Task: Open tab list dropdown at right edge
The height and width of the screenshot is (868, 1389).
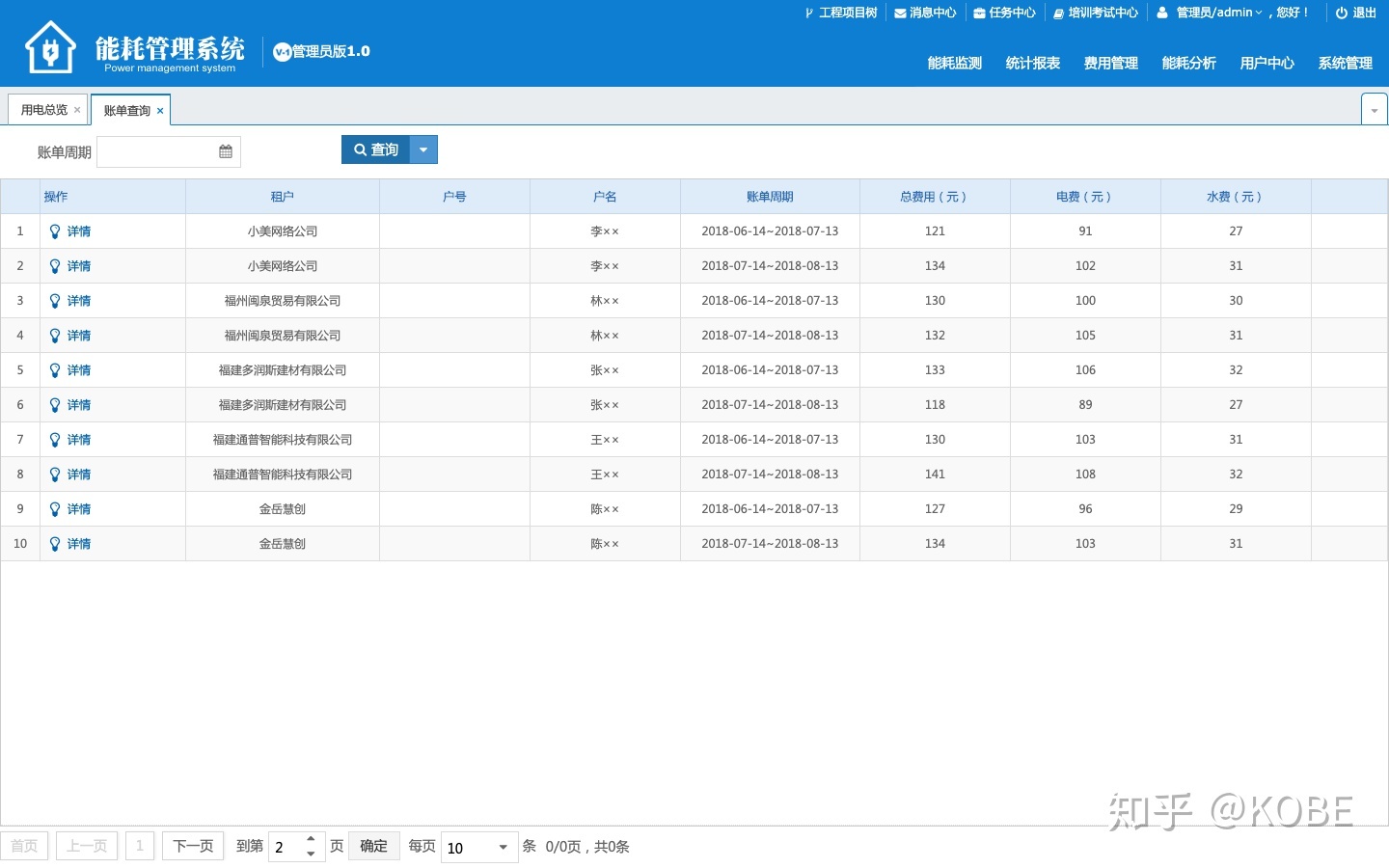Action: point(1375,110)
